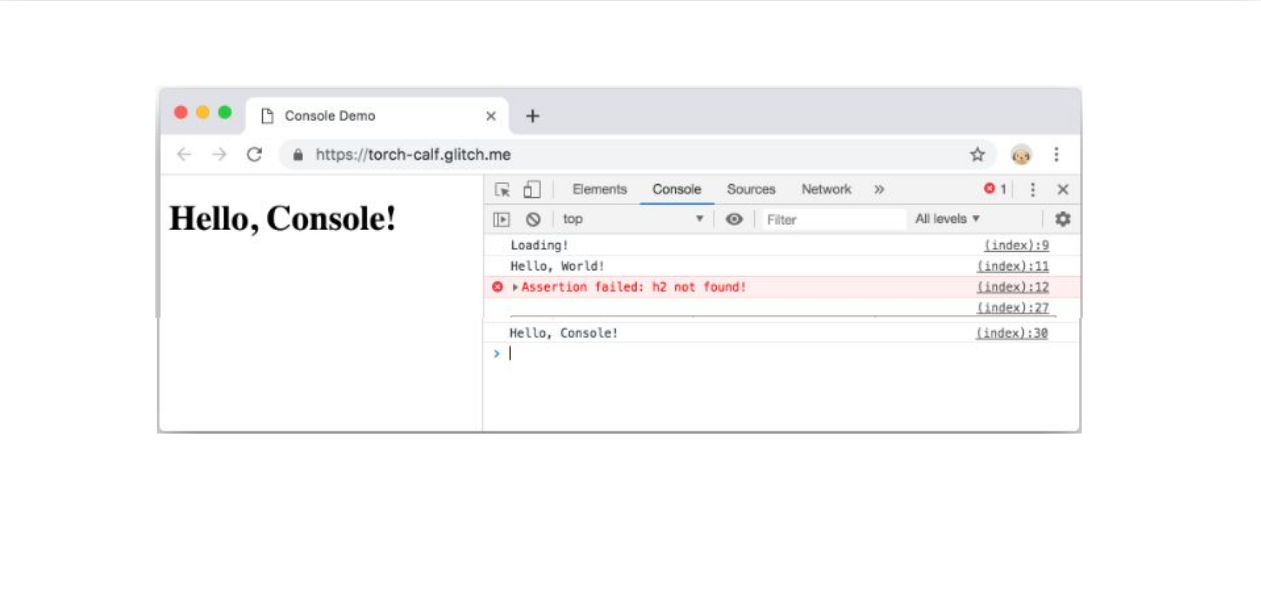Open the All levels dropdown

[x=947, y=219]
